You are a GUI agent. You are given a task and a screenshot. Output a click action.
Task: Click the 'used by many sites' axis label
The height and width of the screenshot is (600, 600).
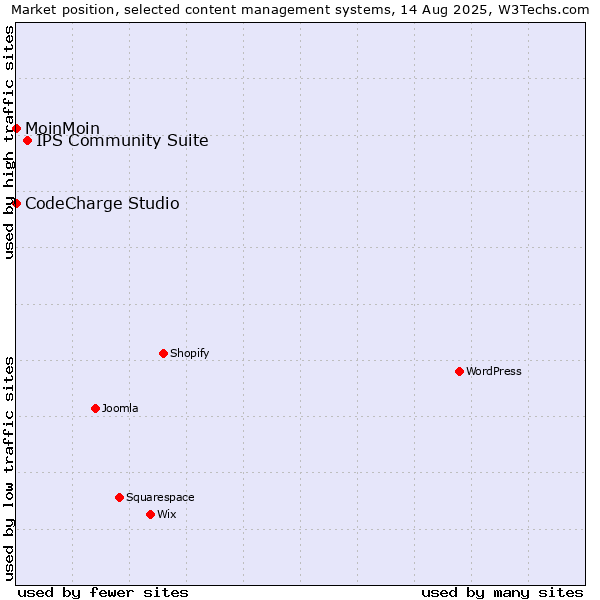pos(502,593)
